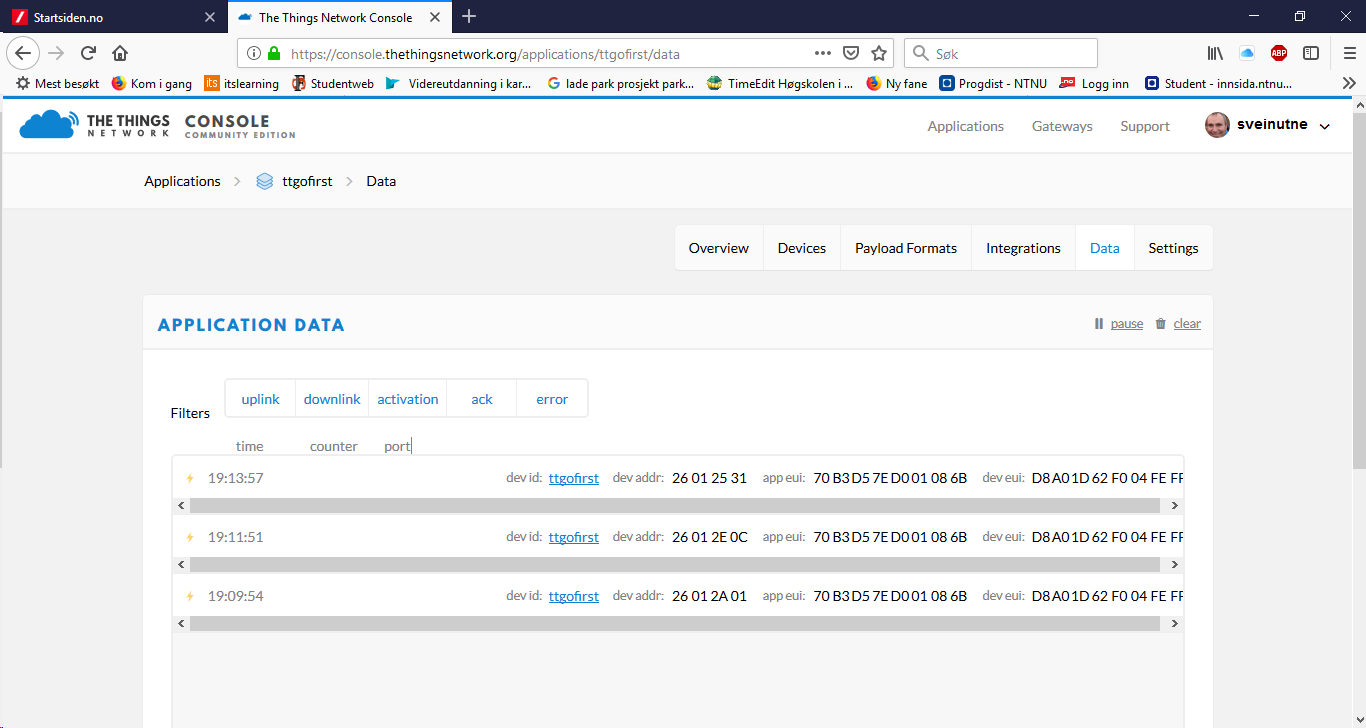Click The Things Network cloud logo
Screen dimensions: 1366x728
coord(47,125)
